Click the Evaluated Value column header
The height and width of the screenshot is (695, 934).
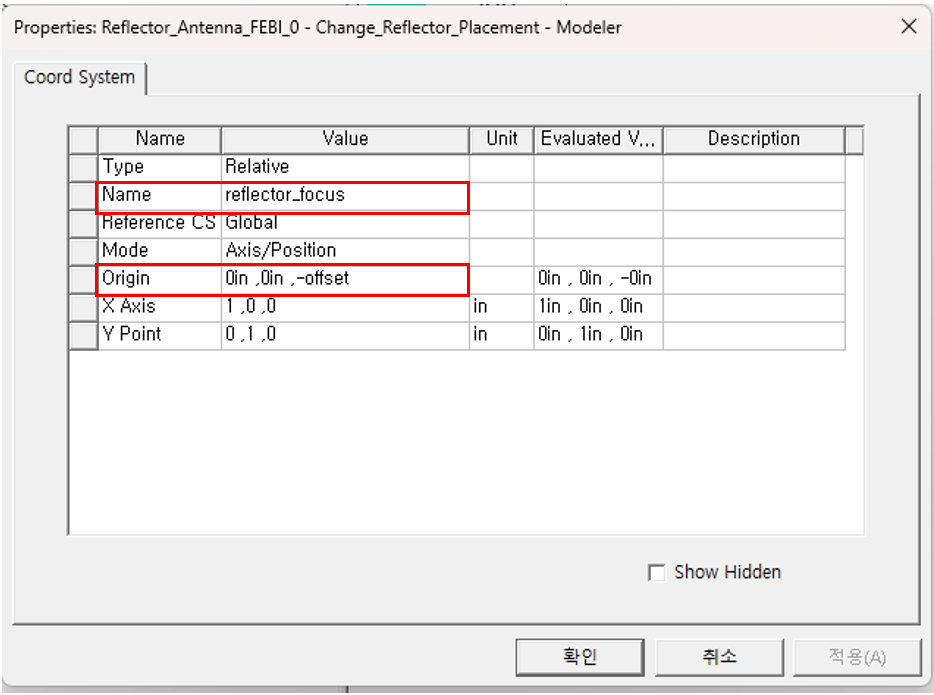(x=598, y=139)
